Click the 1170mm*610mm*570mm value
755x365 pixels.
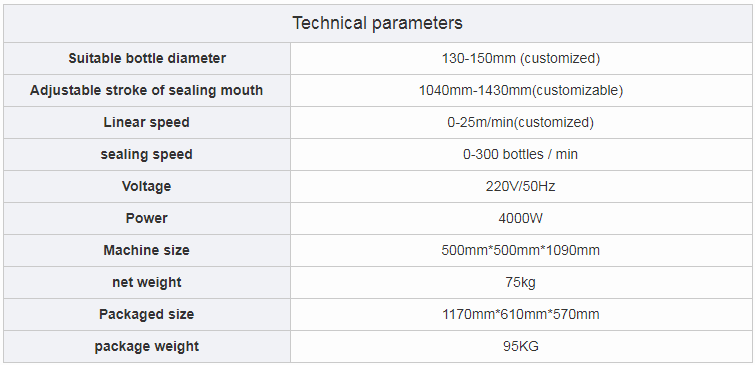point(521,314)
